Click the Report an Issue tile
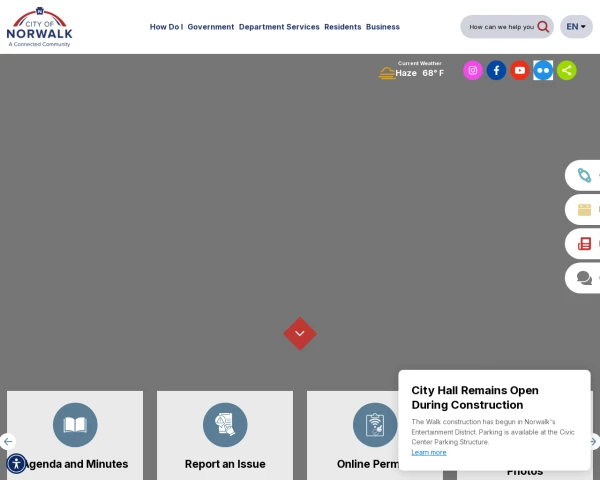Screen dimensions: 600x480 [225, 435]
